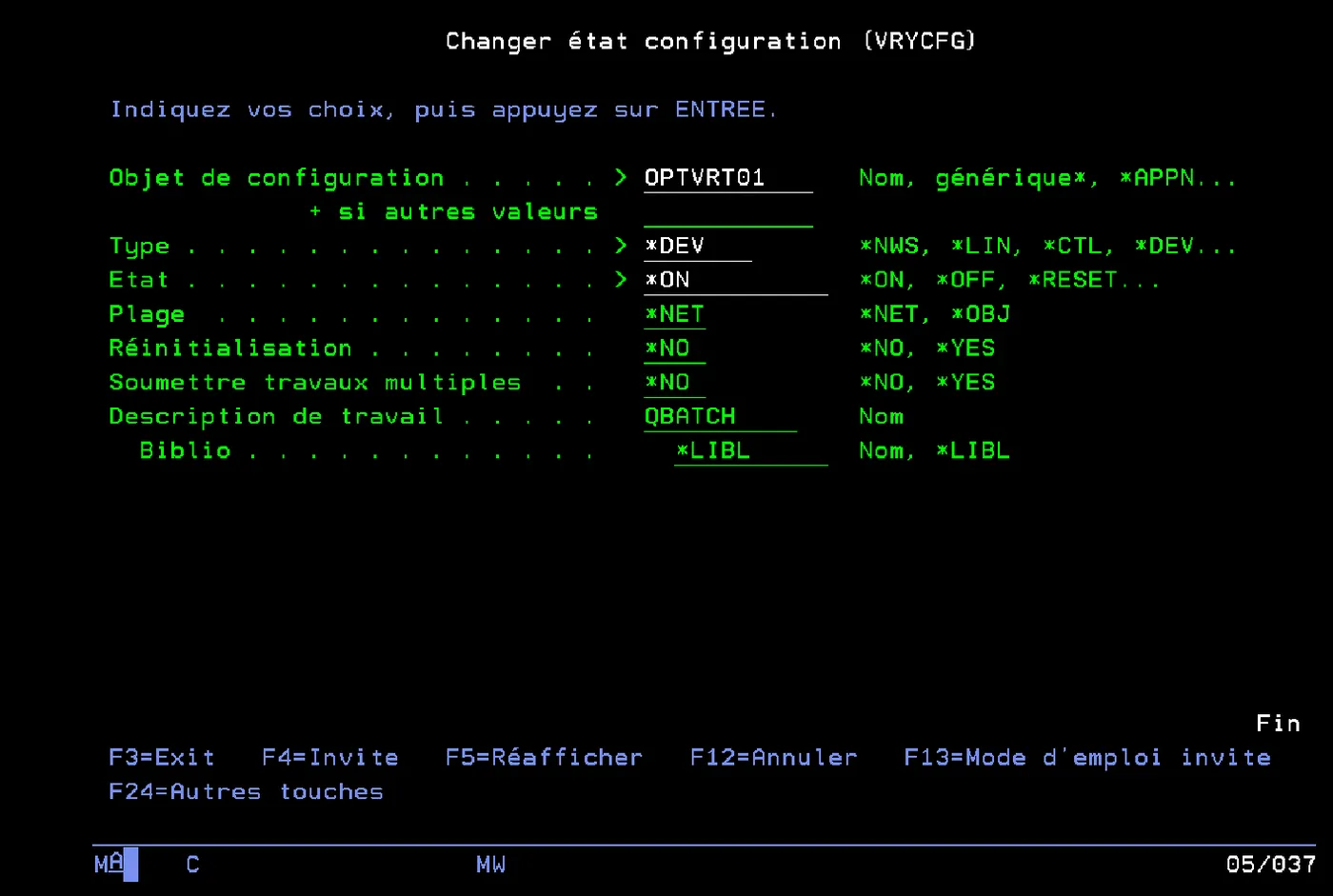1333x896 pixels.
Task: Click the hint 'Nom, générique*, *APPN...'
Action: pyautogui.click(x=1047, y=179)
